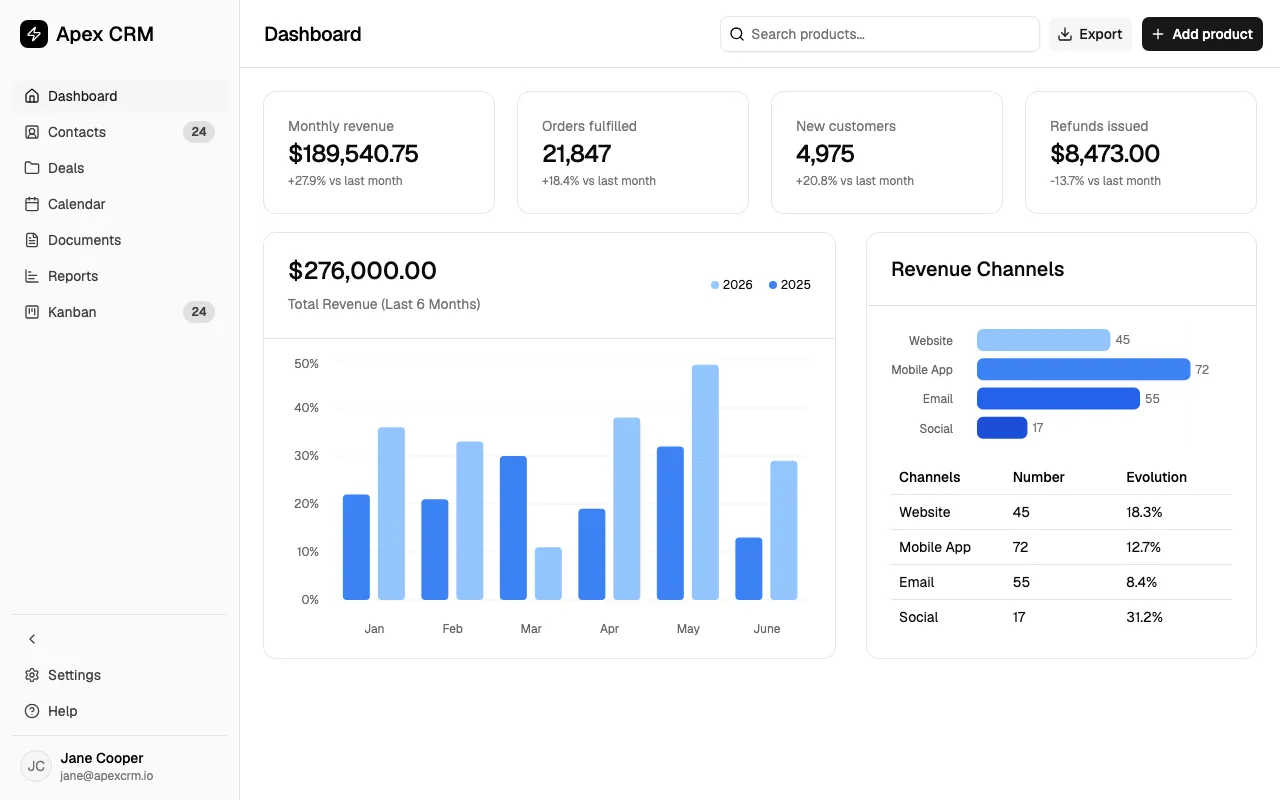The width and height of the screenshot is (1280, 800).
Task: Click the tallest May bar in revenue chart
Action: (705, 482)
